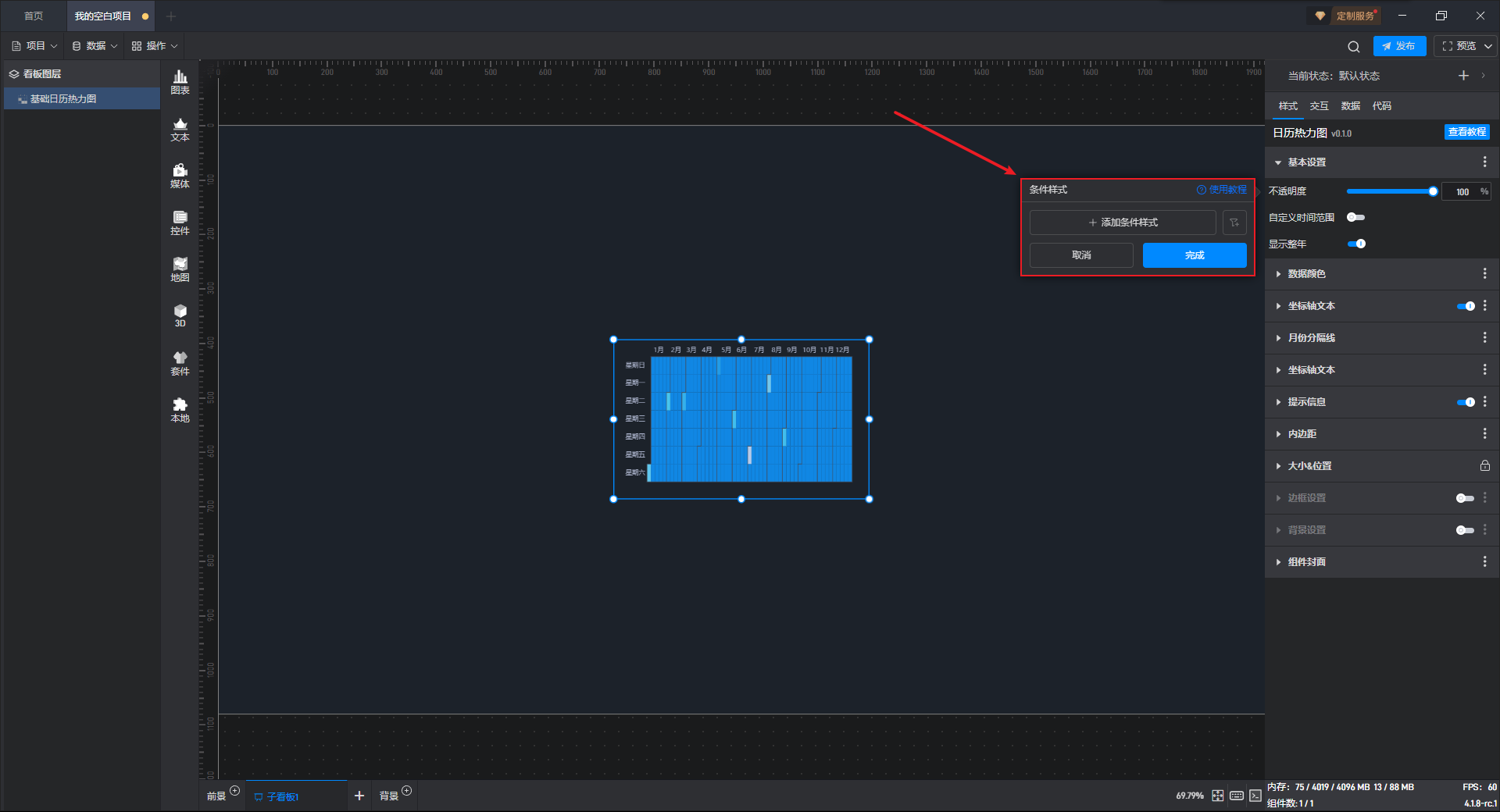The image size is (1500, 812).
Task: Expand the 提示信息 section
Action: (1278, 402)
